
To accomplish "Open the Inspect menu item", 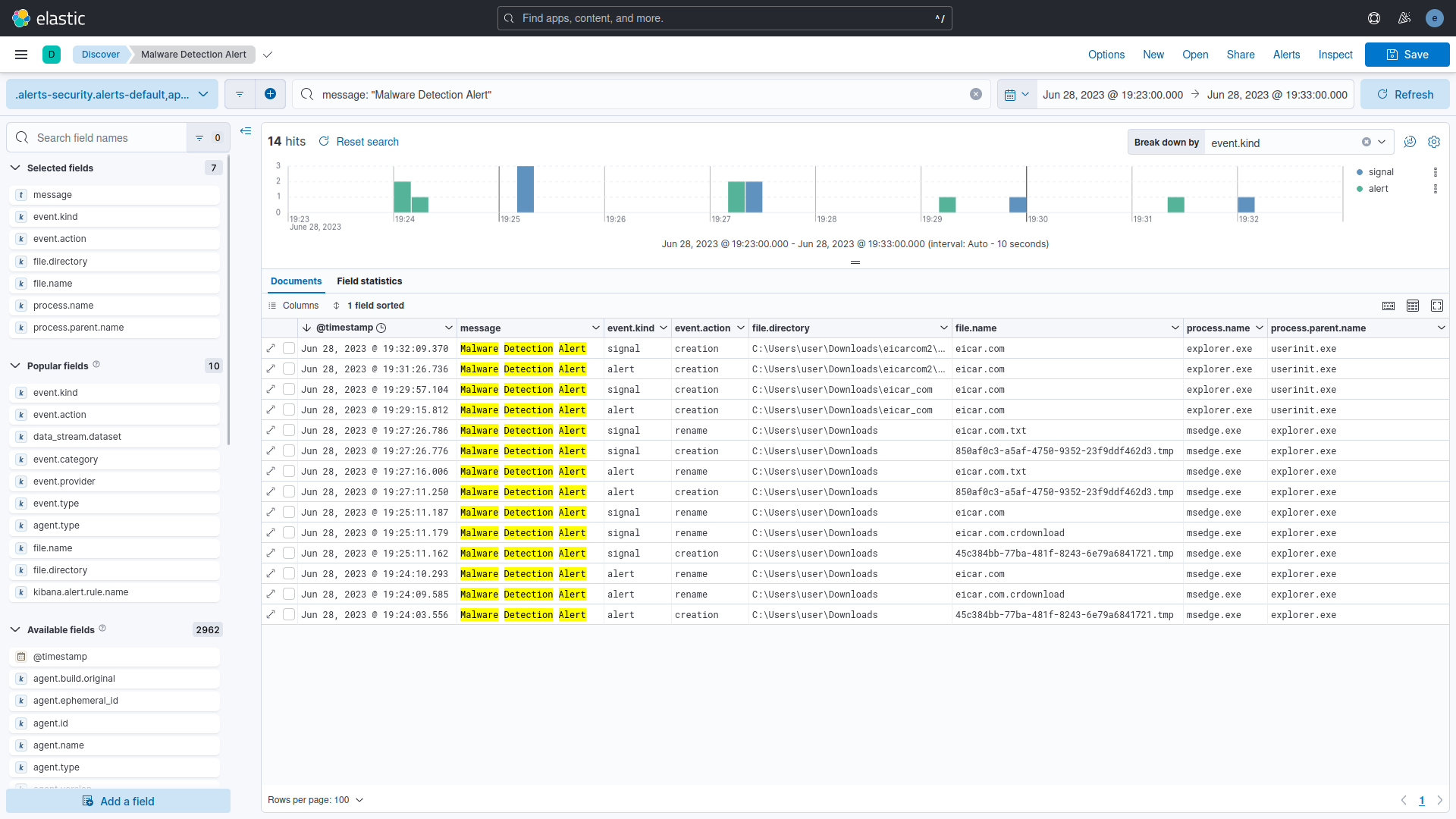I will [1335, 55].
